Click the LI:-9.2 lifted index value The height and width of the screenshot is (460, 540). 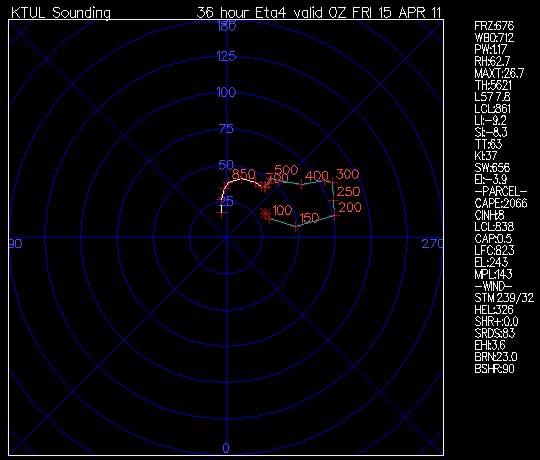(490, 121)
